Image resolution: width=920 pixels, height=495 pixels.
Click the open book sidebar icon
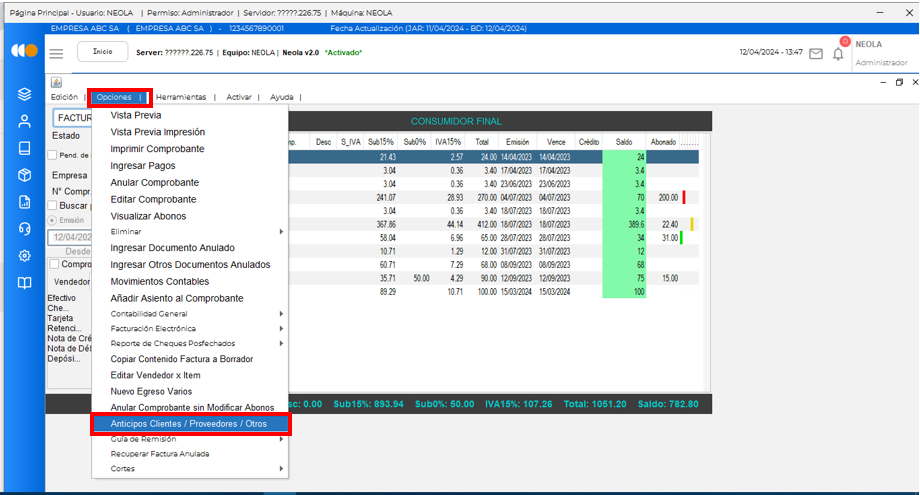point(24,282)
